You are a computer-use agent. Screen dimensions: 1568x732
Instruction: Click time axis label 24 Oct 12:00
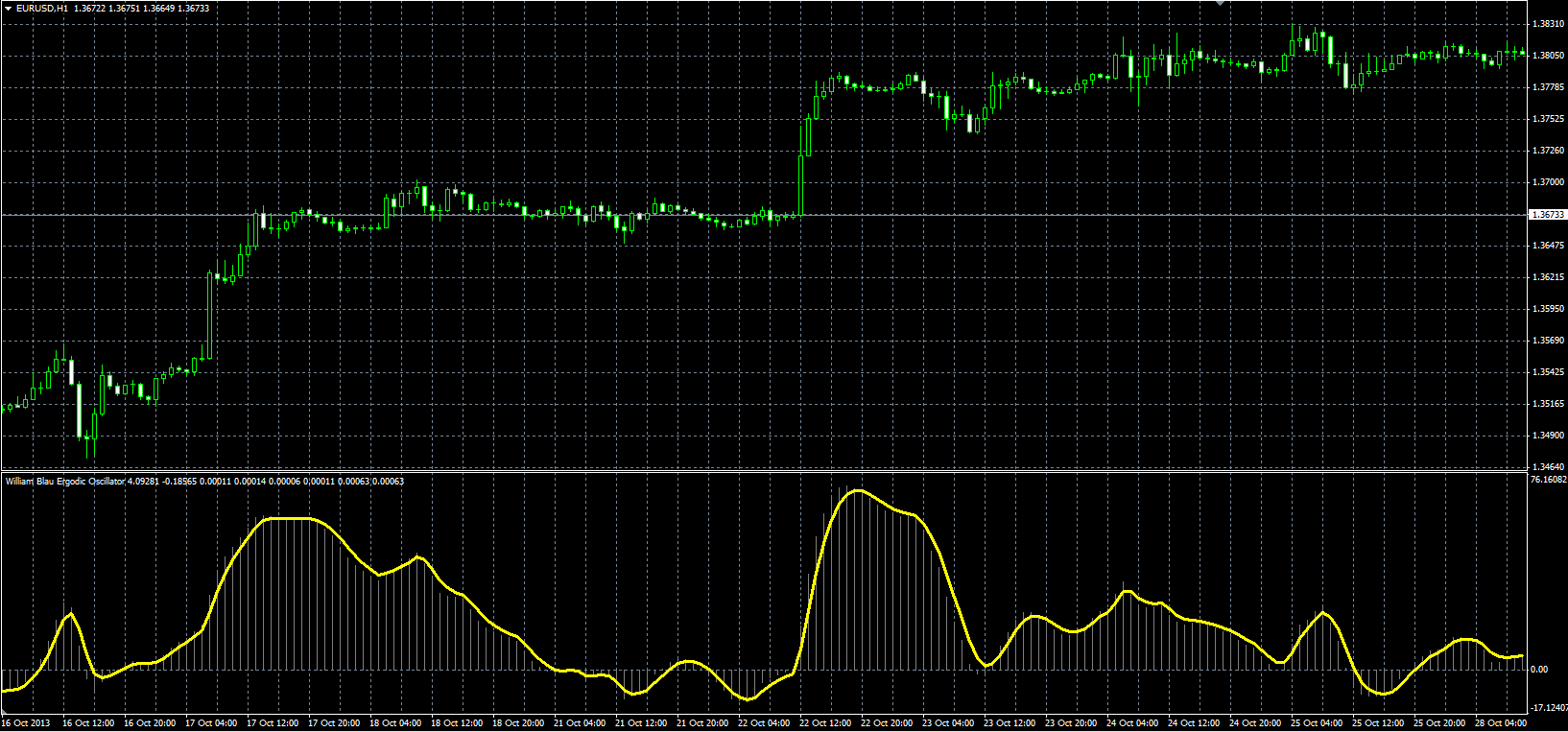1194,723
